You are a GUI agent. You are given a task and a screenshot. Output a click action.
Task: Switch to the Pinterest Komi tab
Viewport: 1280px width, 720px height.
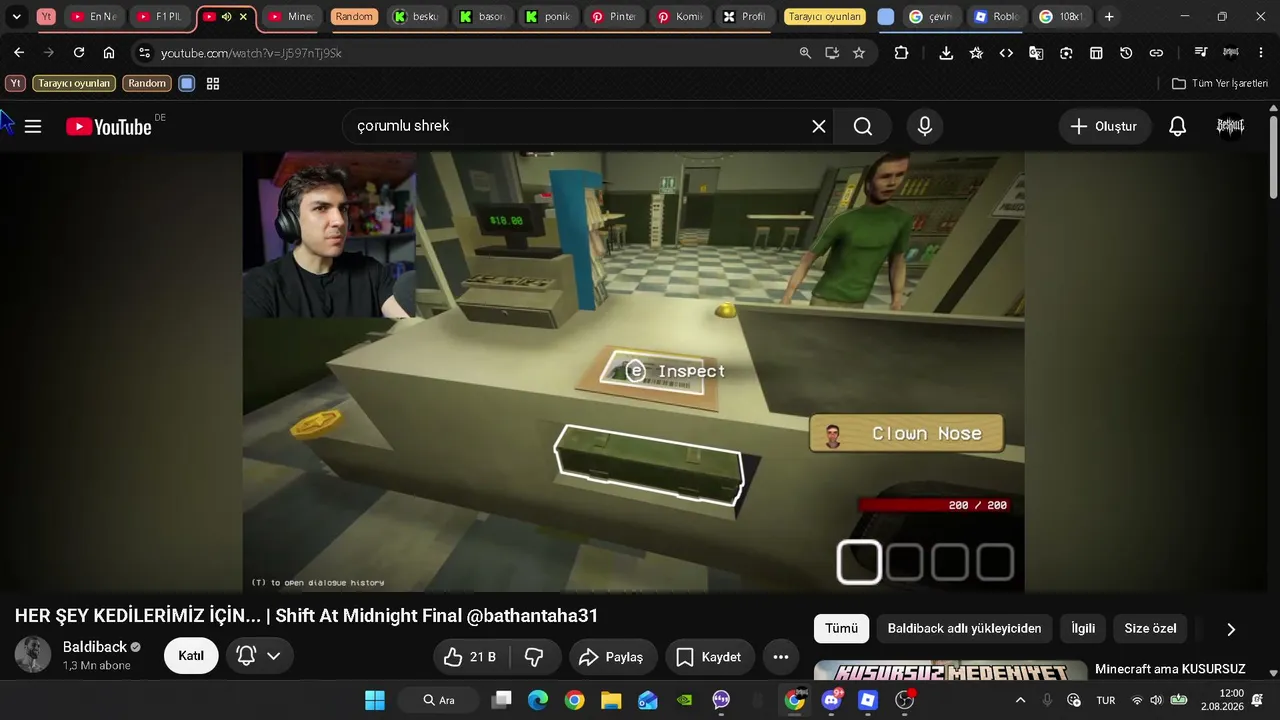click(680, 17)
